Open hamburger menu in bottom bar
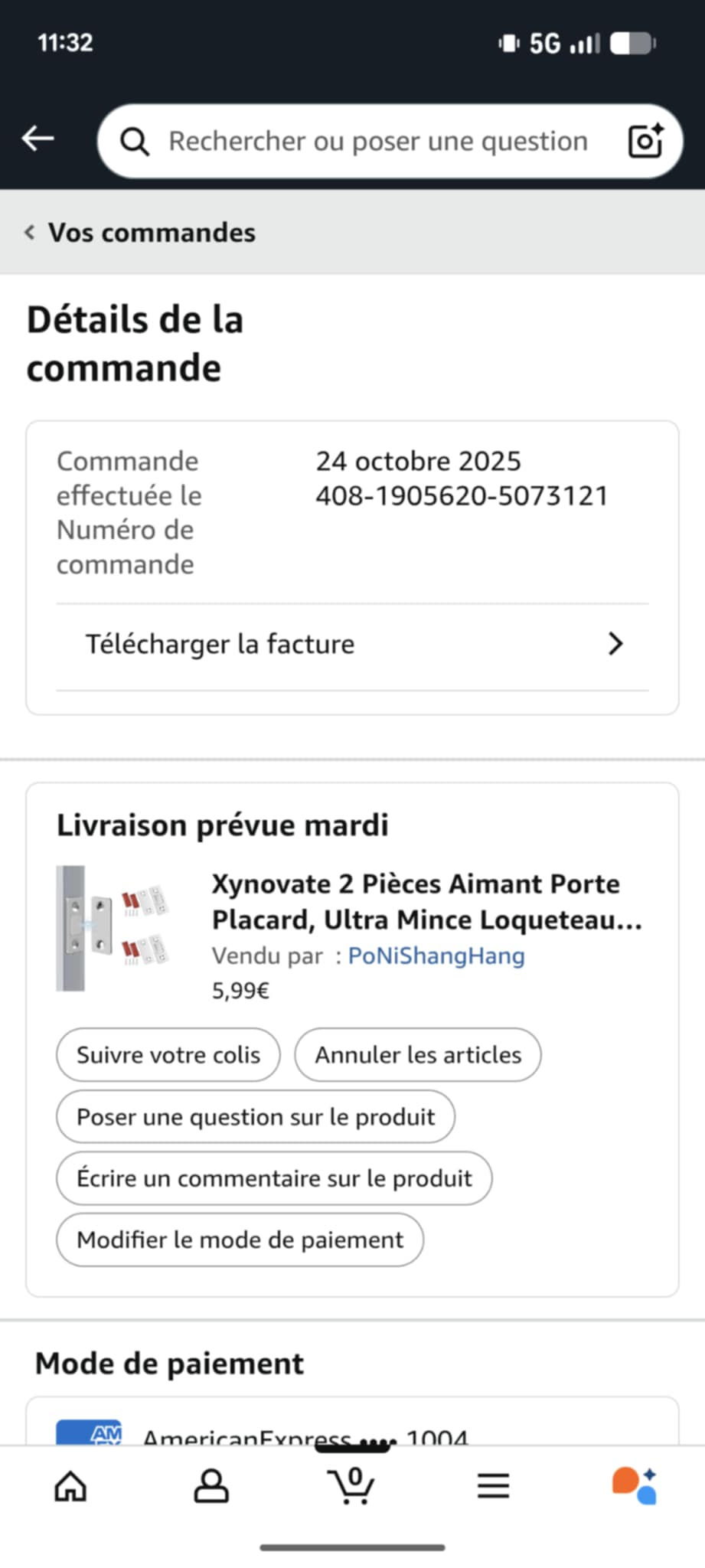The width and height of the screenshot is (705, 1568). tap(493, 1486)
